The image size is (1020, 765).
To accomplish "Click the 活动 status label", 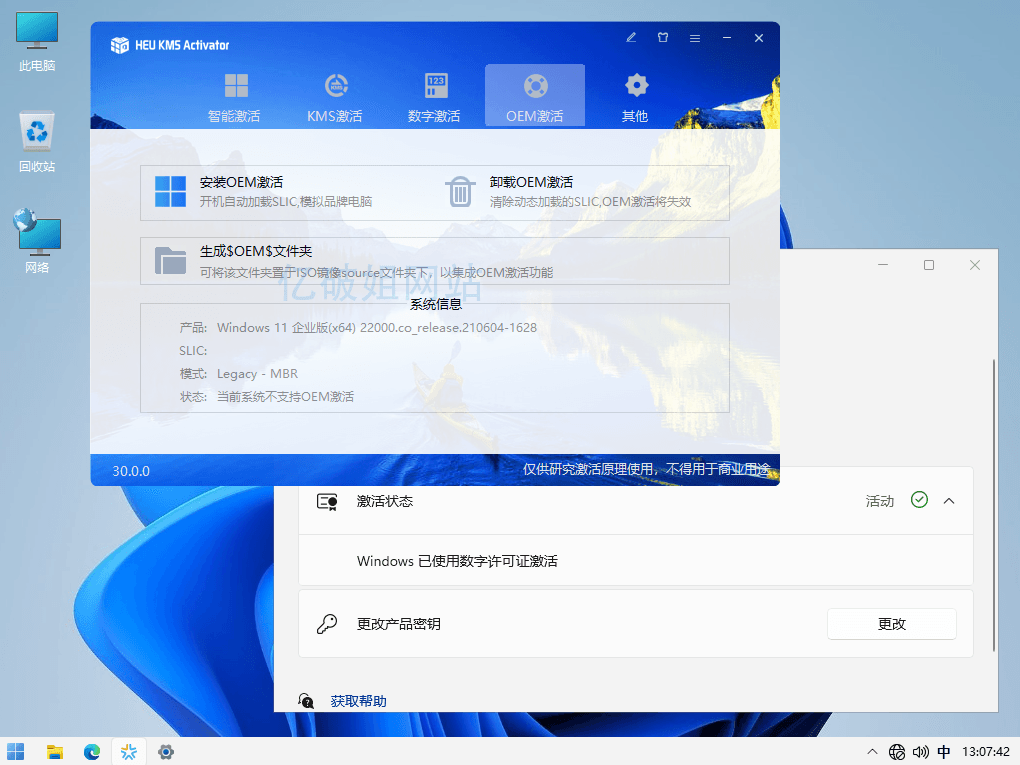I will tap(879, 501).
